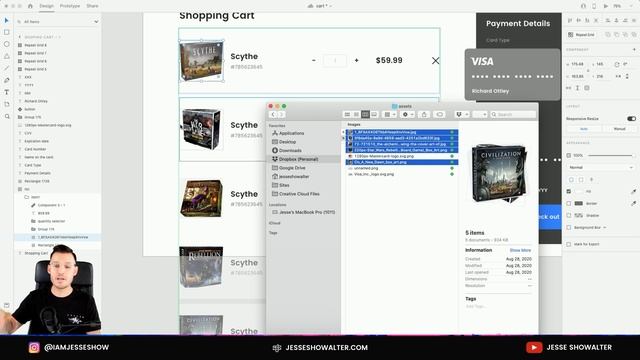Enable the Mark for Export checkbox
This screenshot has height=360, width=640.
(569, 244)
